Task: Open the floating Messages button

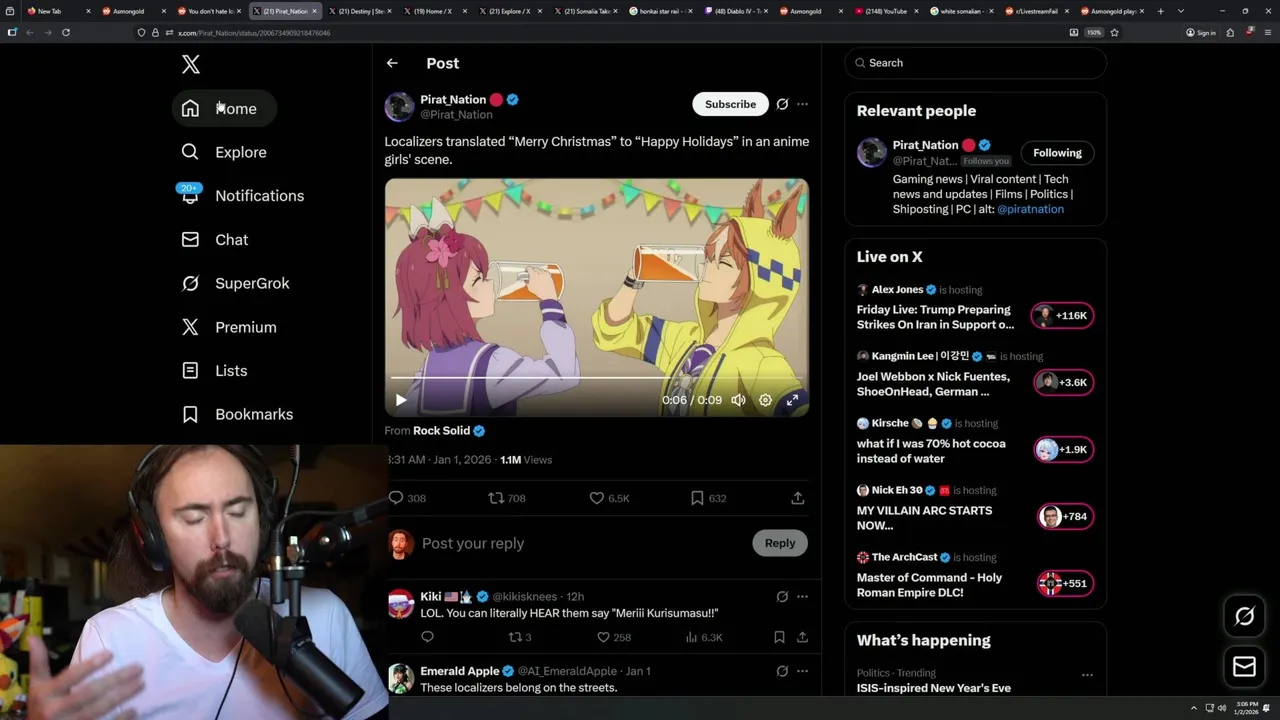Action: pos(1244,667)
